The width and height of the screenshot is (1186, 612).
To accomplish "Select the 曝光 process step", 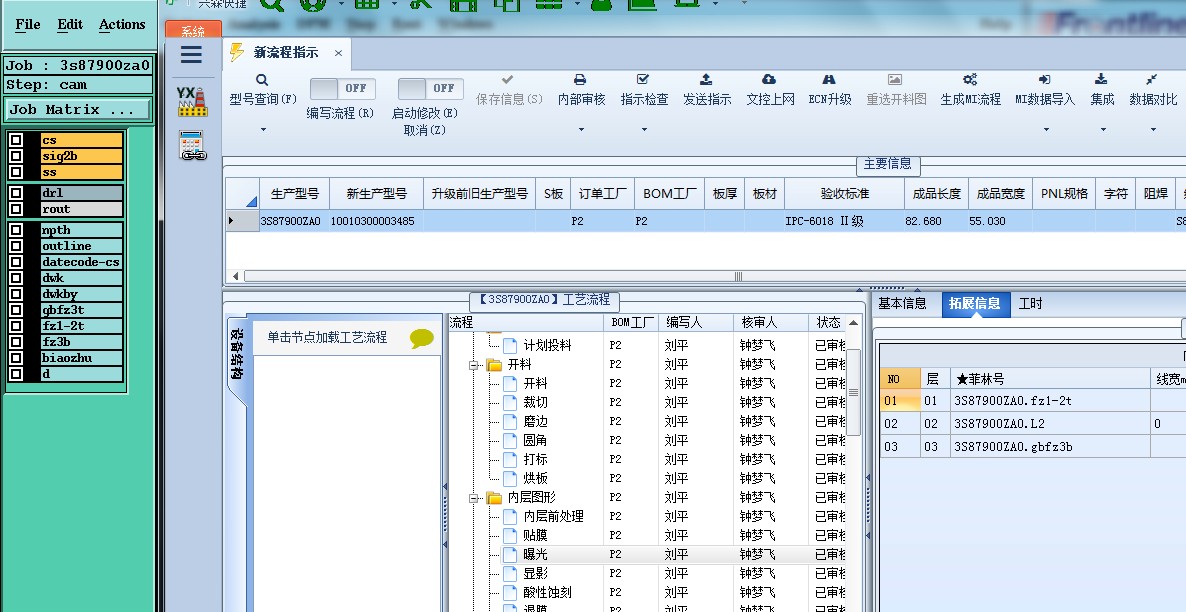I will 536,555.
